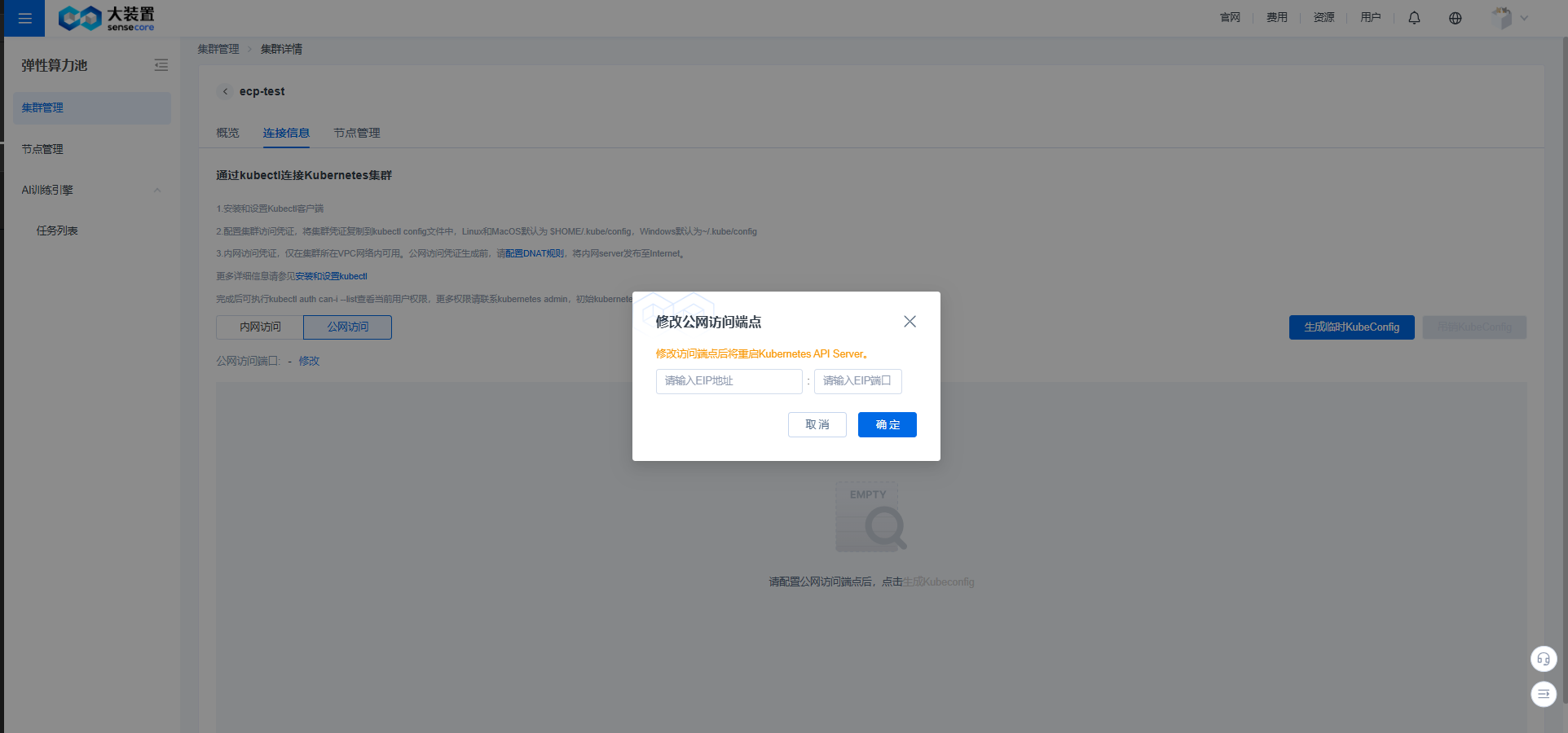Select the 内网访问 option
1568x733 pixels.
point(260,327)
